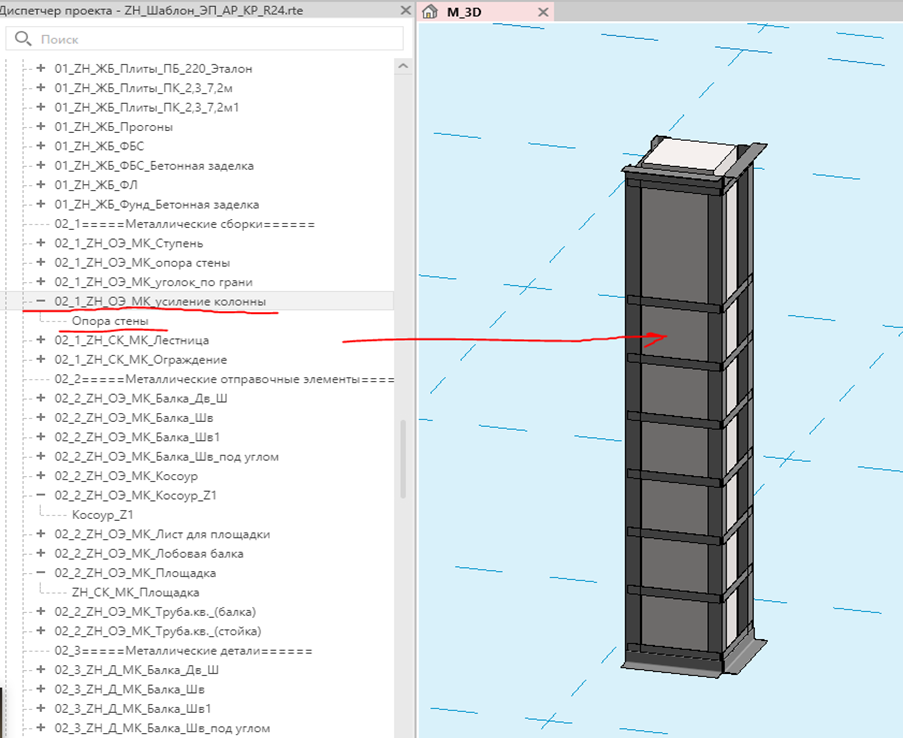Collapse 02_2_ZH_ОЭ_МК_Площадка node

[x=41, y=573]
